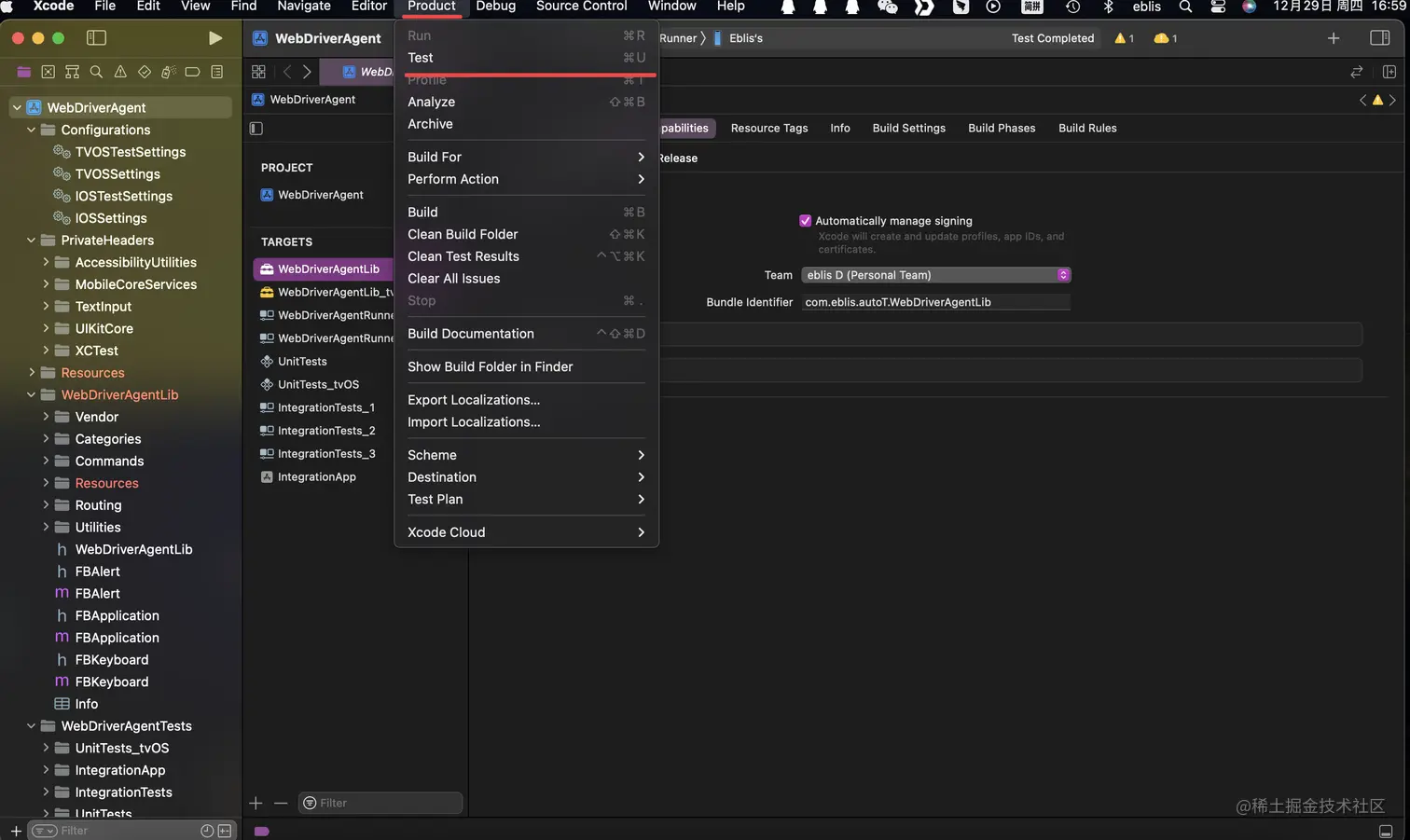Go forward with the right arrow

pyautogui.click(x=306, y=72)
